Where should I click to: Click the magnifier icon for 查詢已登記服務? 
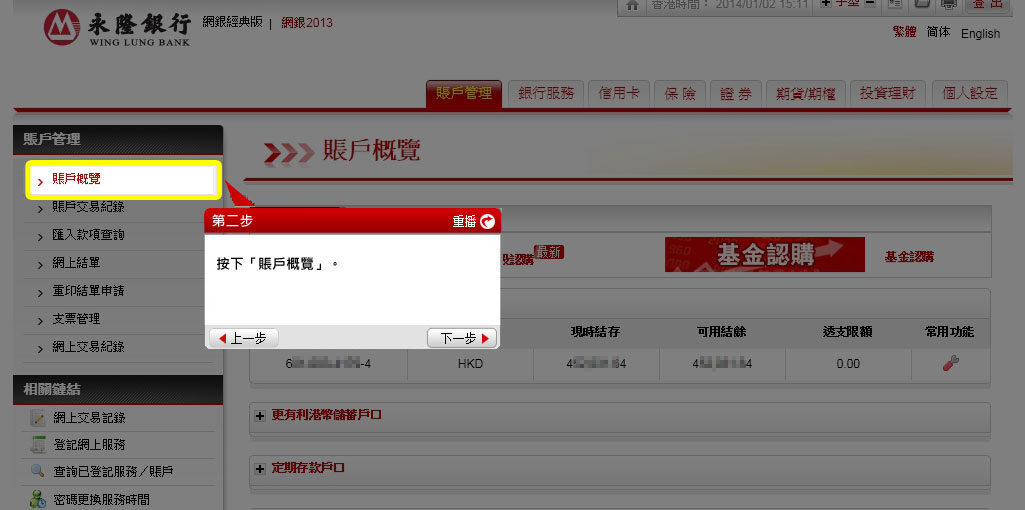pyautogui.click(x=38, y=471)
